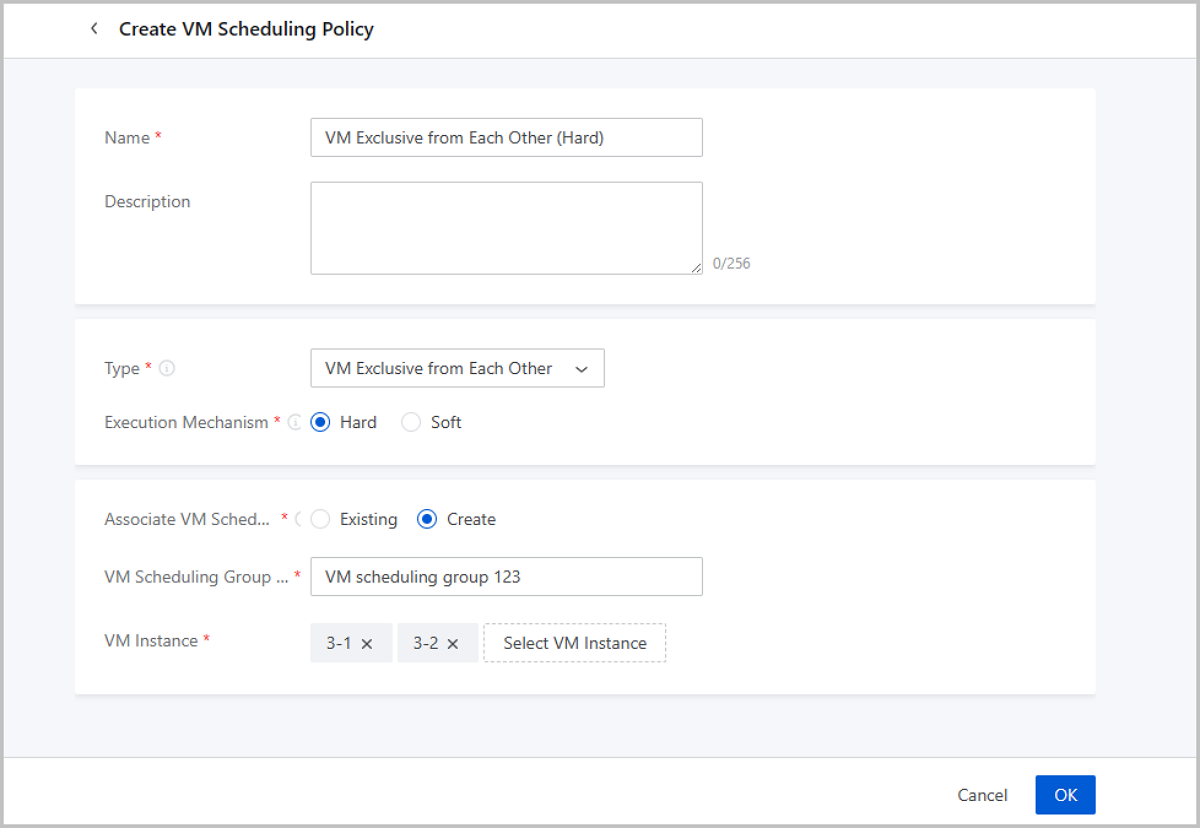Click the VM Scheduling Group name field

pyautogui.click(x=506, y=577)
